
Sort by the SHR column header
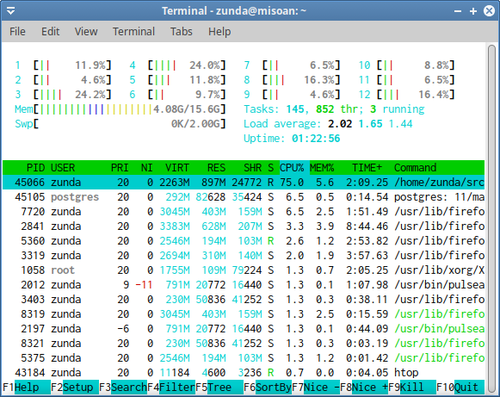pyautogui.click(x=253, y=168)
